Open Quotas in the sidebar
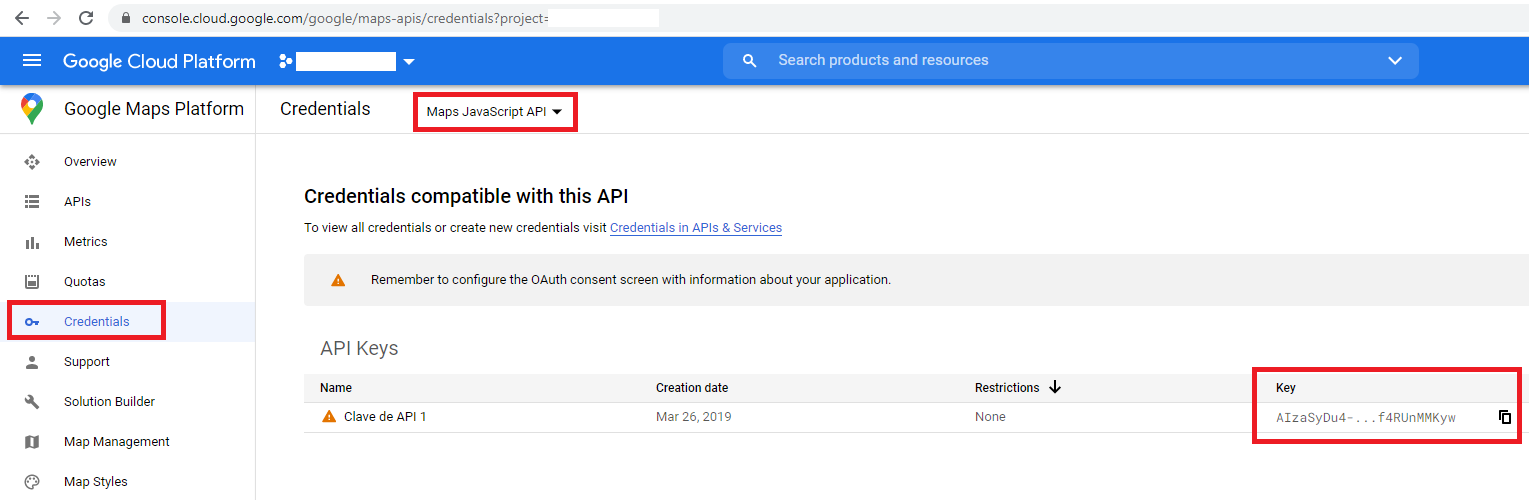 [85, 282]
